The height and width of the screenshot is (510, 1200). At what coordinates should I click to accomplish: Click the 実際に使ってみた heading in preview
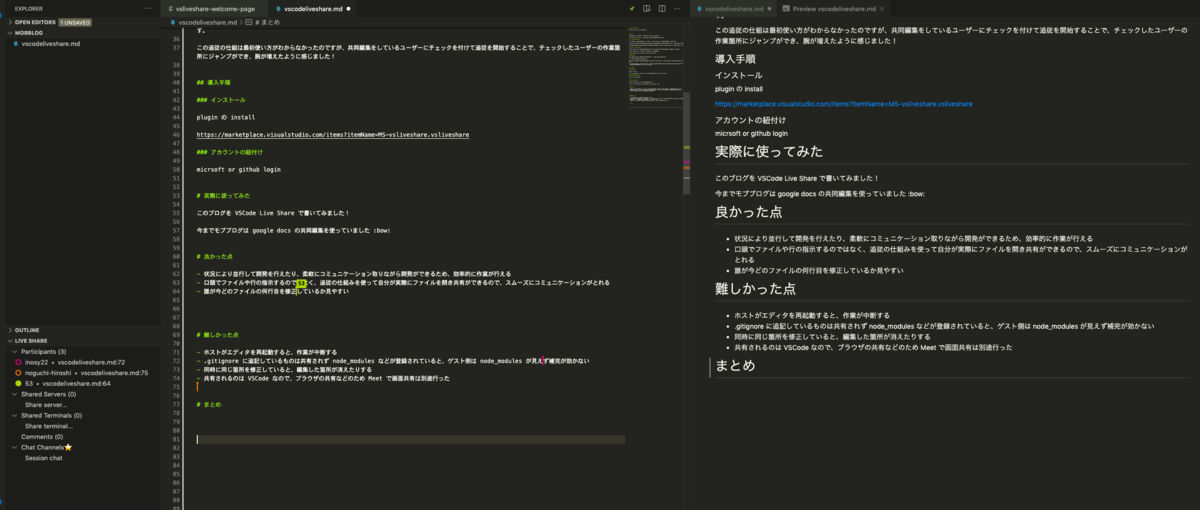[769, 151]
